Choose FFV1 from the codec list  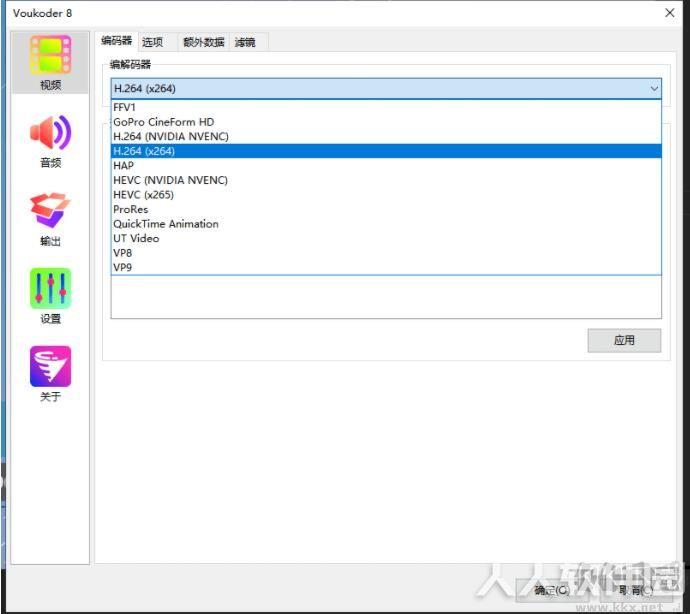pyautogui.click(x=386, y=107)
